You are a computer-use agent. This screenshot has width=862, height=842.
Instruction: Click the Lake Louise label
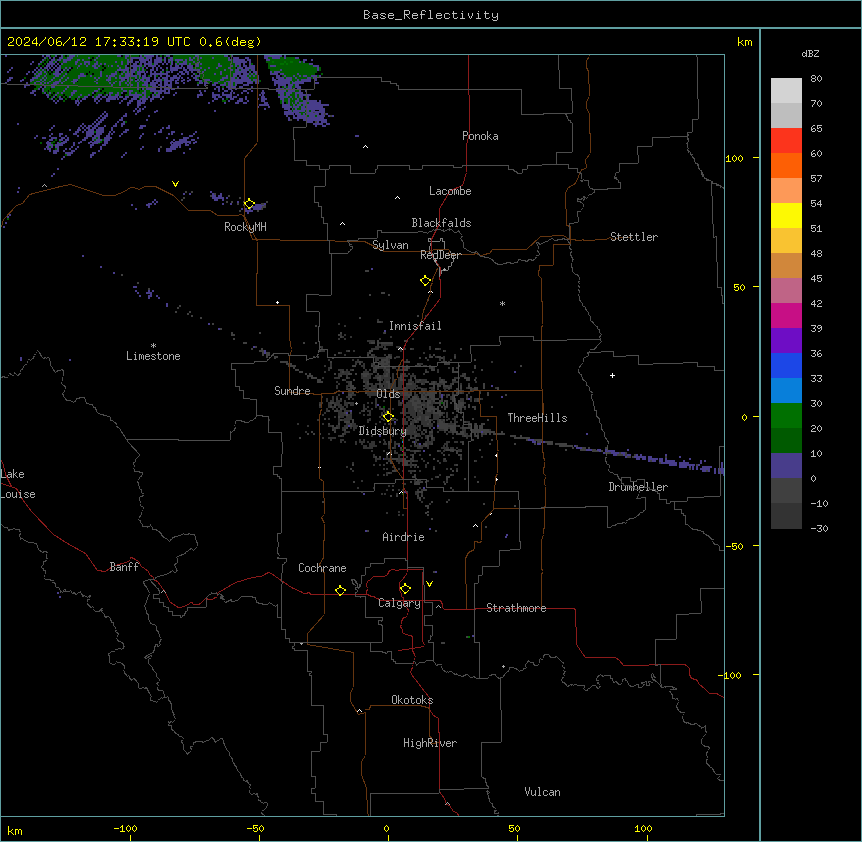[x=18, y=484]
